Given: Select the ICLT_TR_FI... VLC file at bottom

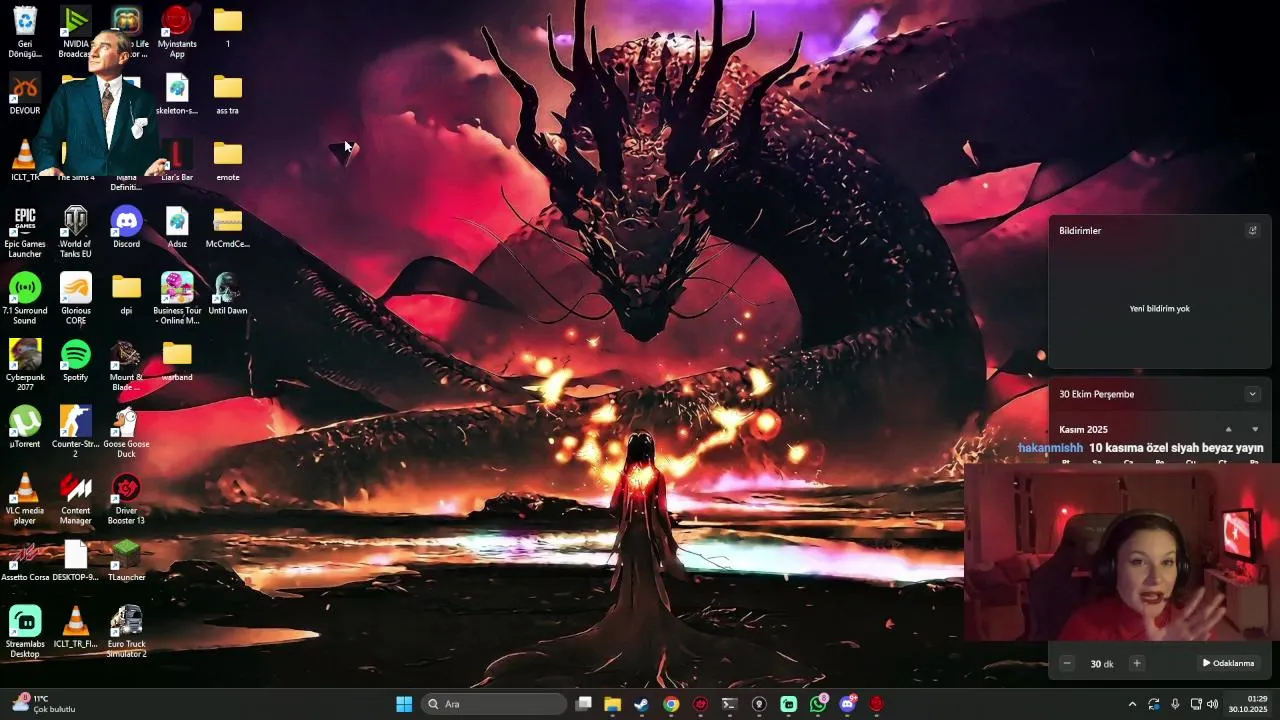Looking at the screenshot, I should (76, 628).
